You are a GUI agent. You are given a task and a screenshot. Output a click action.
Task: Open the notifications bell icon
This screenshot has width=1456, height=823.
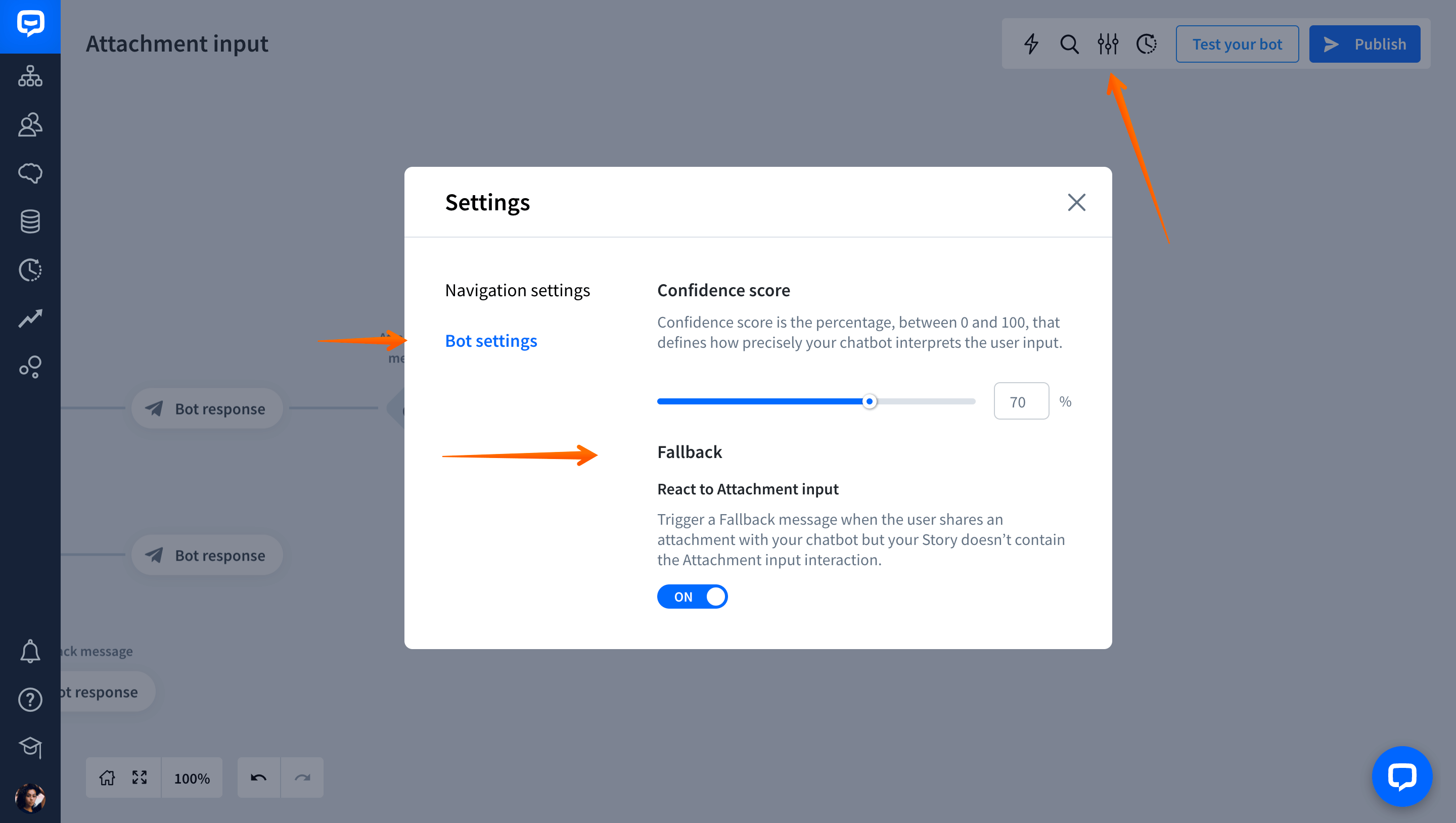pos(30,651)
